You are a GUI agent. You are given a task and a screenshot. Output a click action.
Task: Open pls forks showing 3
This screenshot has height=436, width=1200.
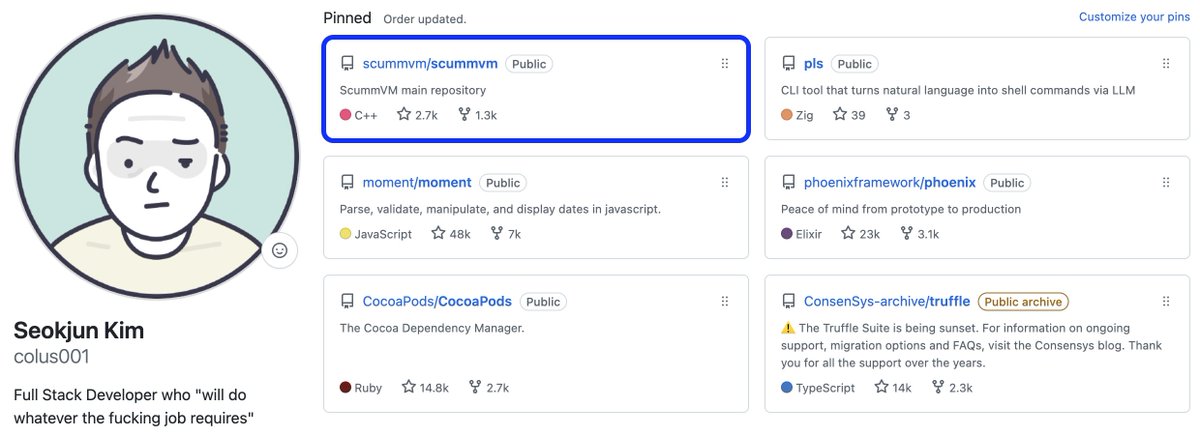pos(898,115)
